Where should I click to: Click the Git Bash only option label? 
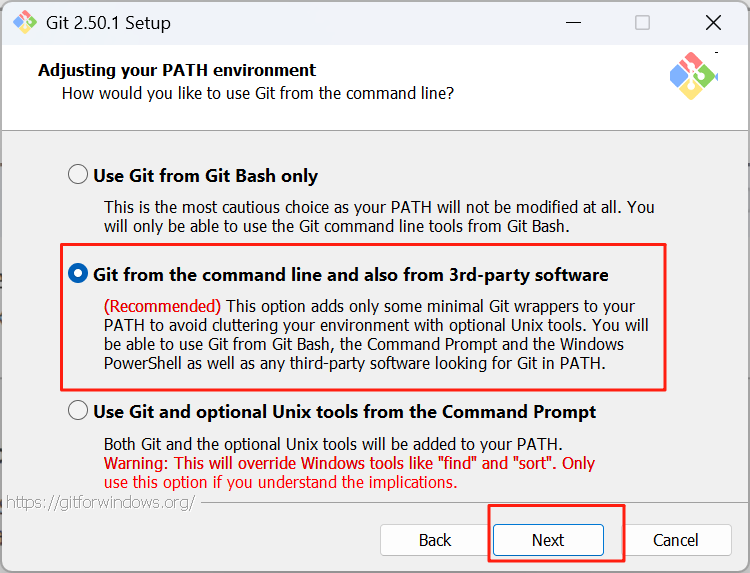coord(206,176)
